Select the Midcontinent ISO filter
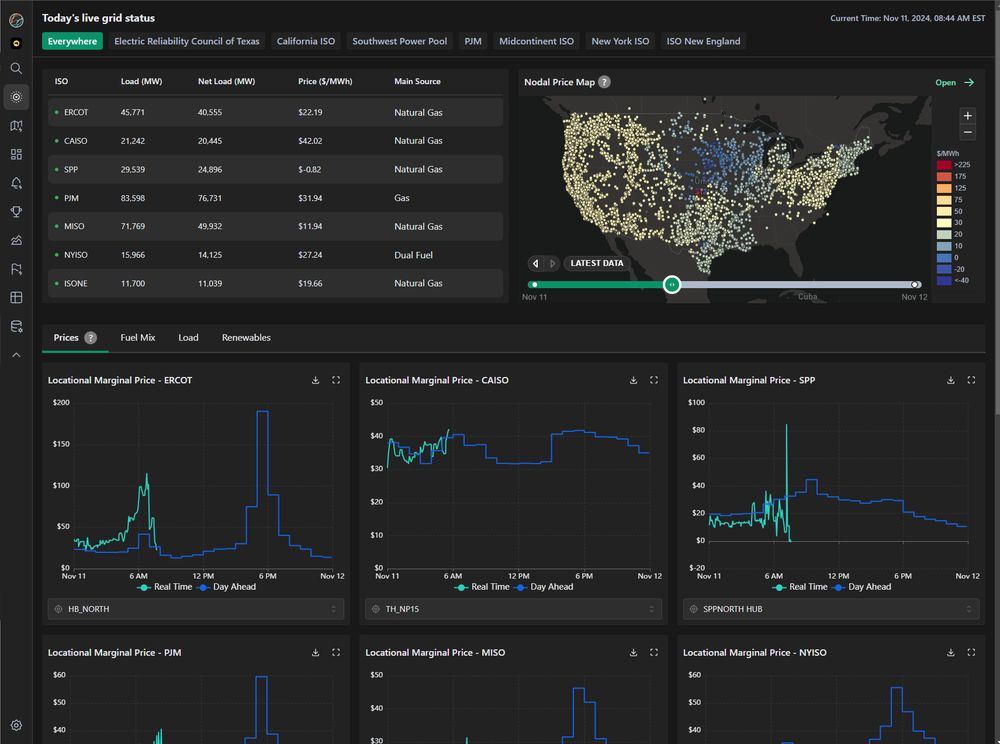1000x744 pixels. click(536, 41)
